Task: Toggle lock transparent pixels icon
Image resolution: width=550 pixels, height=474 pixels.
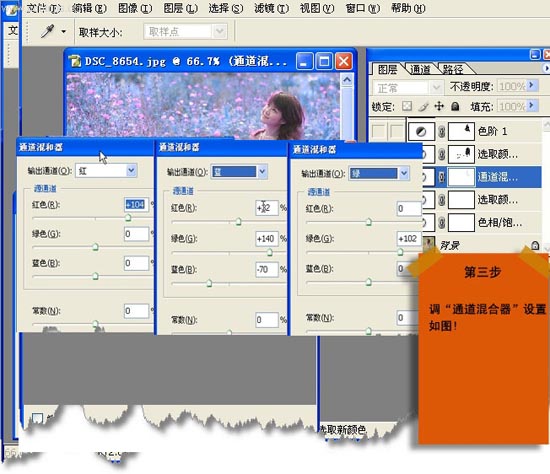Action: 407,106
